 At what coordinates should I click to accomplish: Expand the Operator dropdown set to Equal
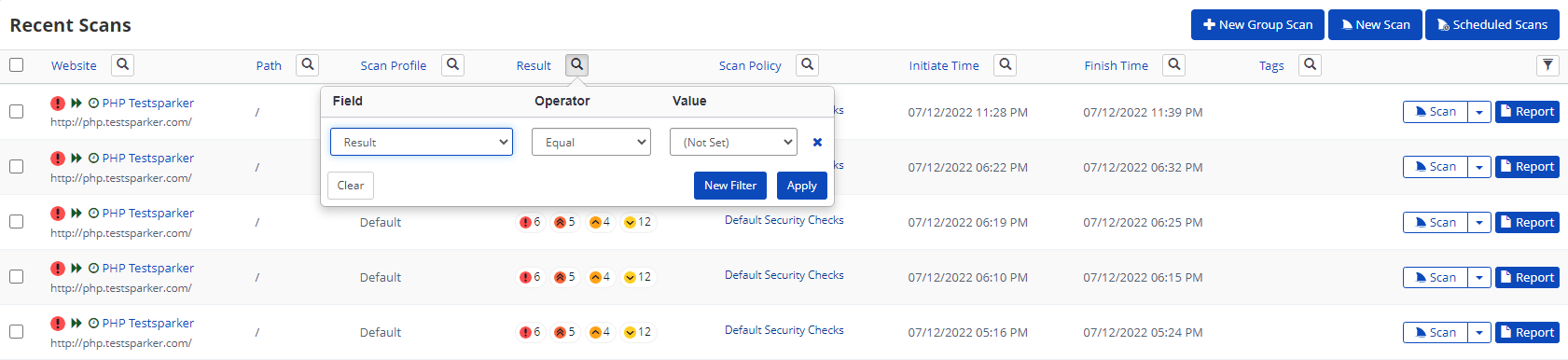[x=591, y=142]
